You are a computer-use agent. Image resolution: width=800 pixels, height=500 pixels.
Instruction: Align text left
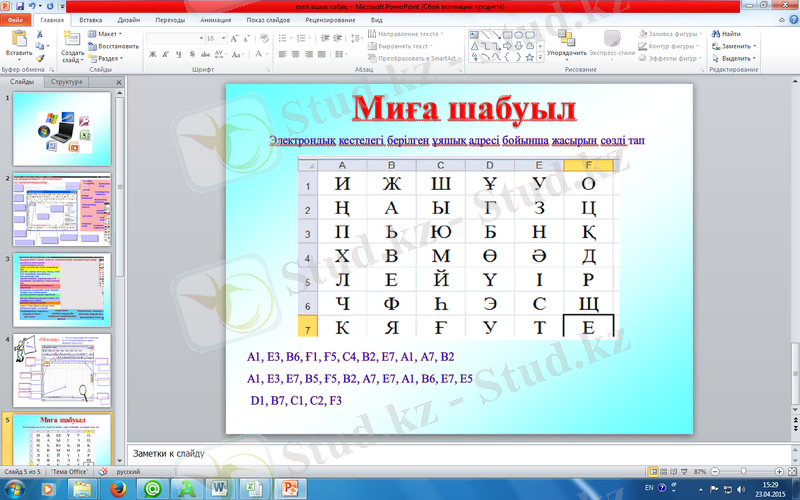point(283,54)
